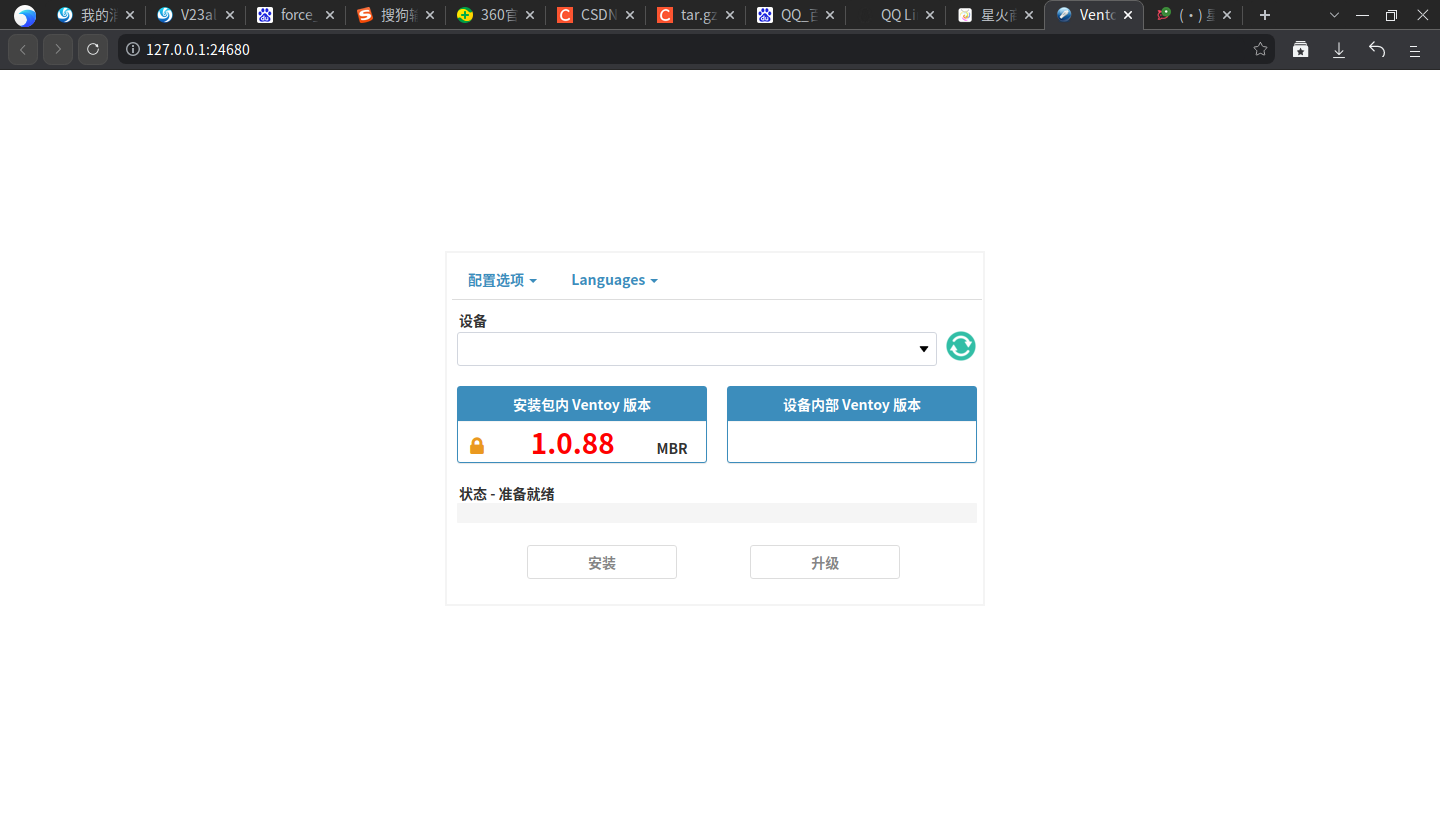The width and height of the screenshot is (1440, 832).
Task: Click the undo arrow icon in browser toolbar
Action: [1377, 49]
